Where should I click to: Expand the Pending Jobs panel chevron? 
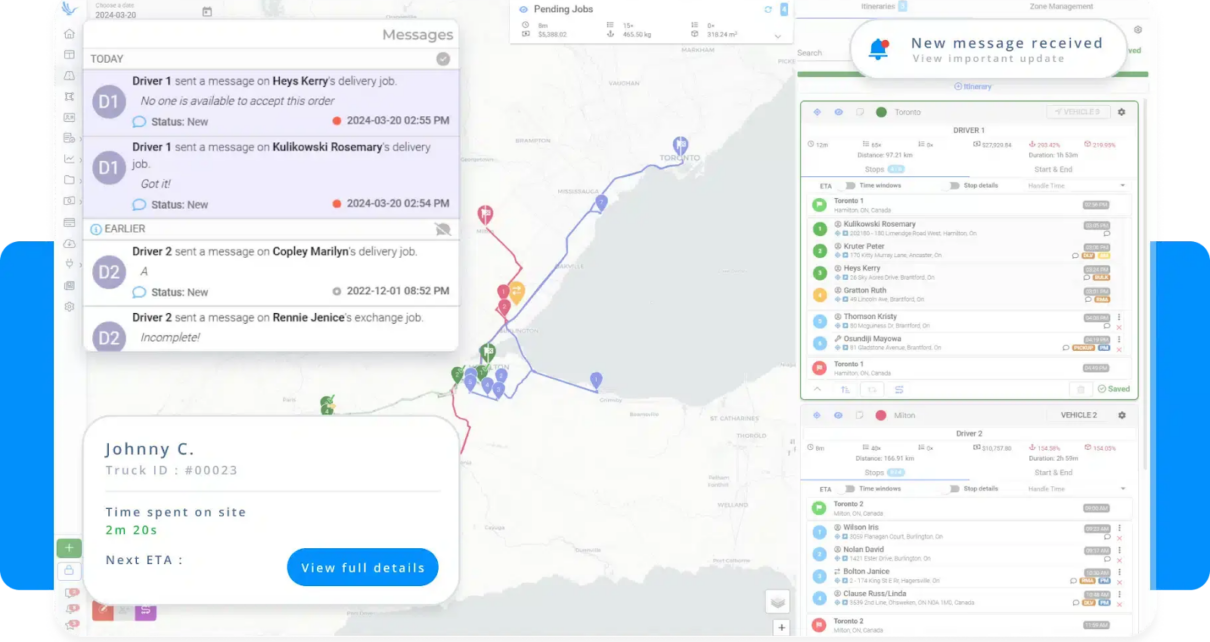pyautogui.click(x=777, y=36)
